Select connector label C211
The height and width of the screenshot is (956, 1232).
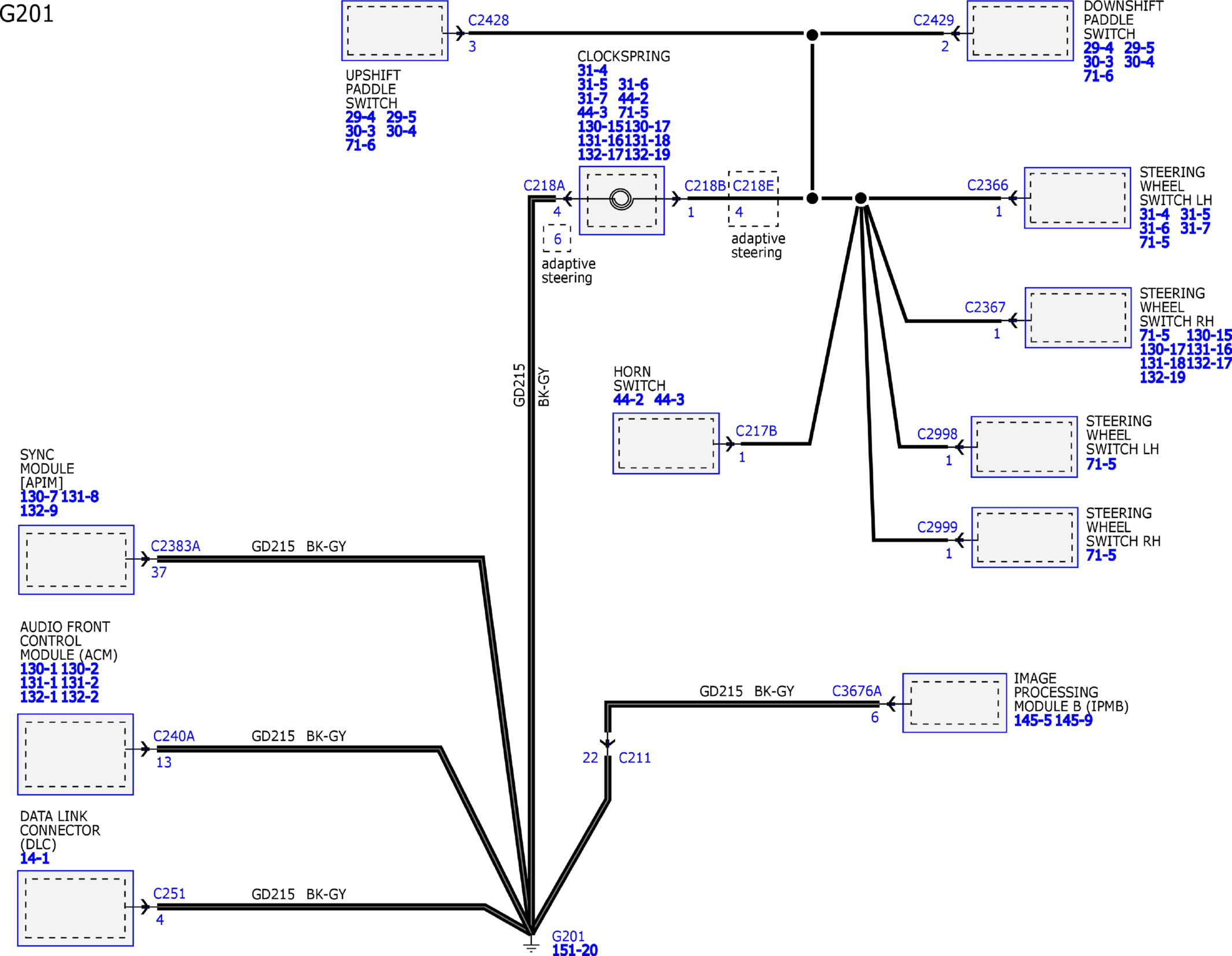[x=635, y=758]
